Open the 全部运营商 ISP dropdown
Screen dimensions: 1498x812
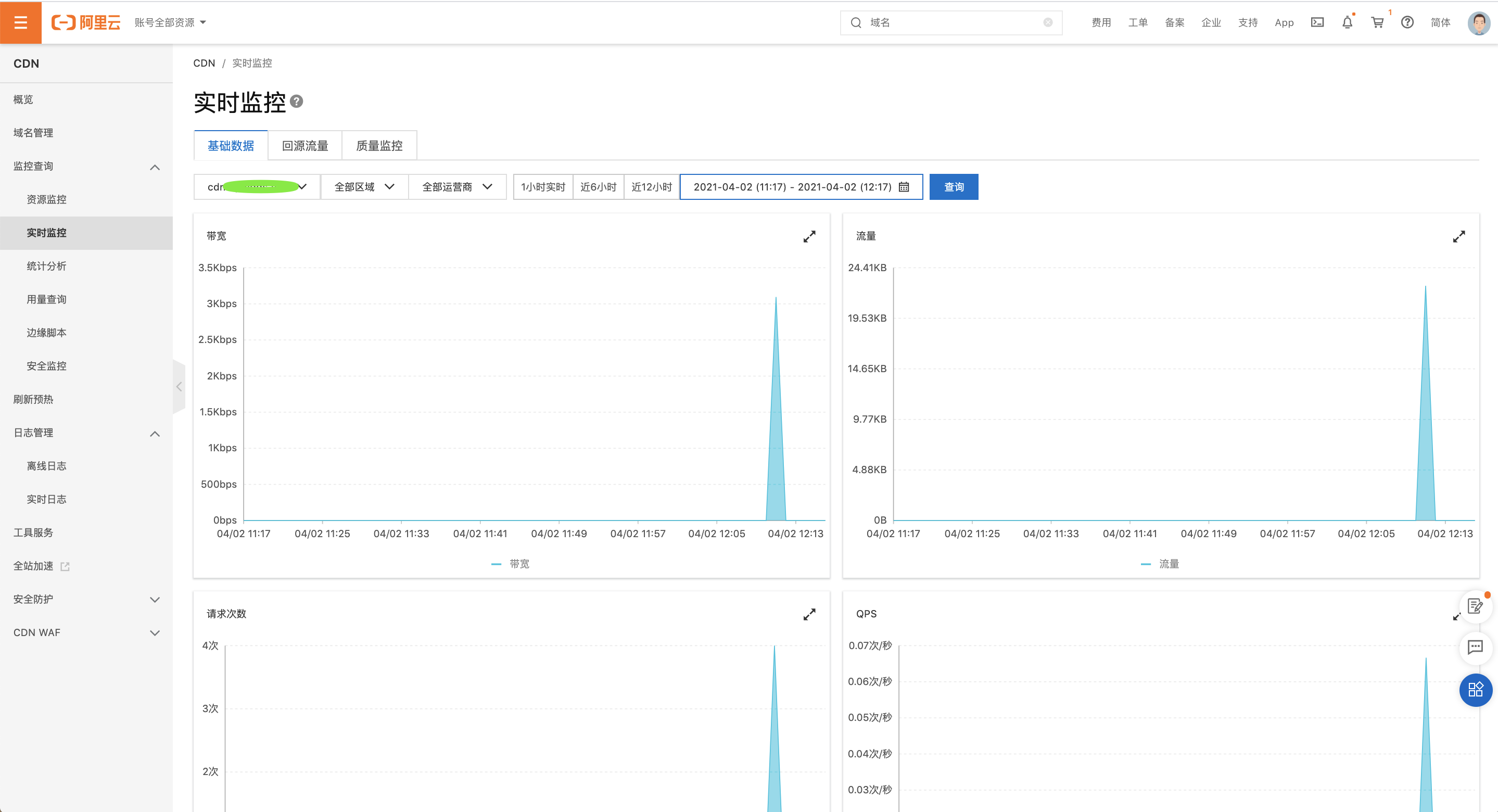click(457, 187)
